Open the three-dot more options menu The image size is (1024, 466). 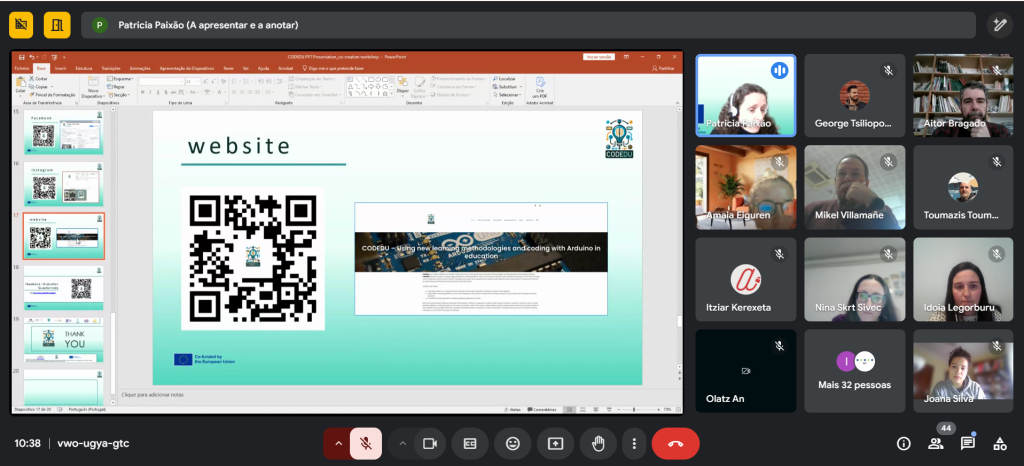point(634,443)
